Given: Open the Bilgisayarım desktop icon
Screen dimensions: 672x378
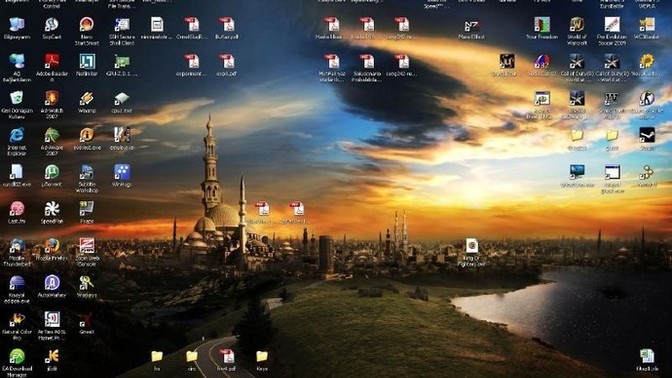Looking at the screenshot, I should (17, 25).
